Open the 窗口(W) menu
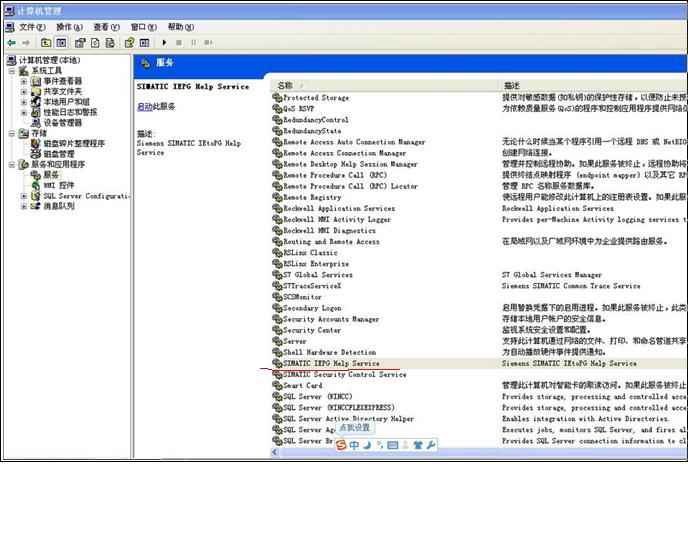The height and width of the screenshot is (550, 688). point(143,27)
